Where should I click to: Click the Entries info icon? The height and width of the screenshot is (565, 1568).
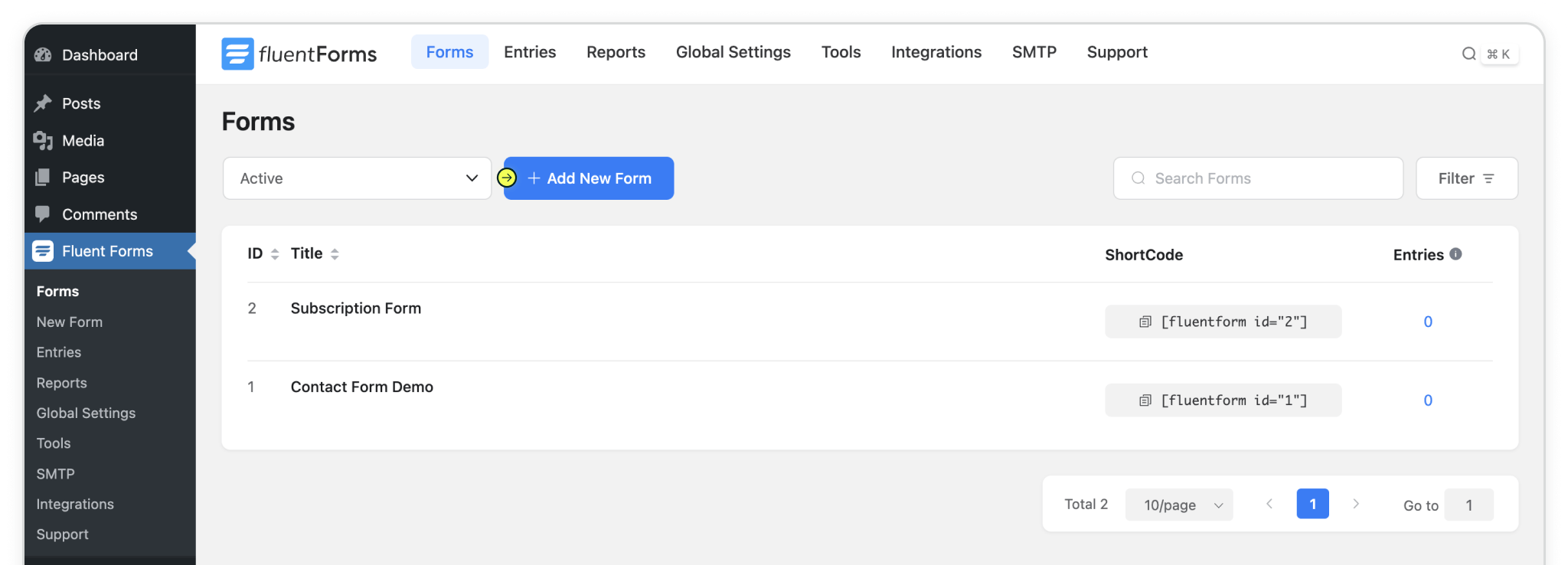tap(1455, 254)
